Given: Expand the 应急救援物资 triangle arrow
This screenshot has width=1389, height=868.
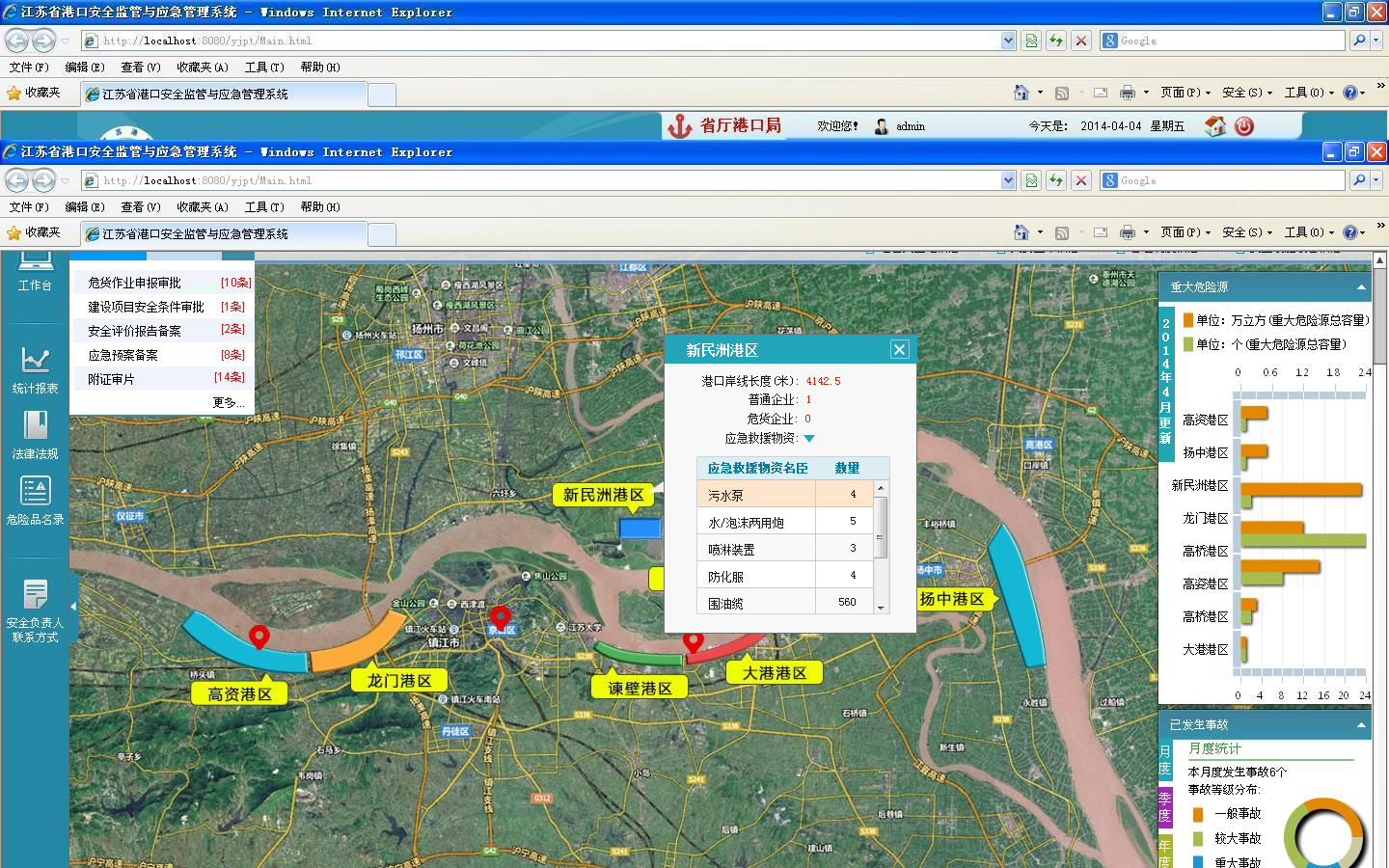Looking at the screenshot, I should tap(809, 439).
